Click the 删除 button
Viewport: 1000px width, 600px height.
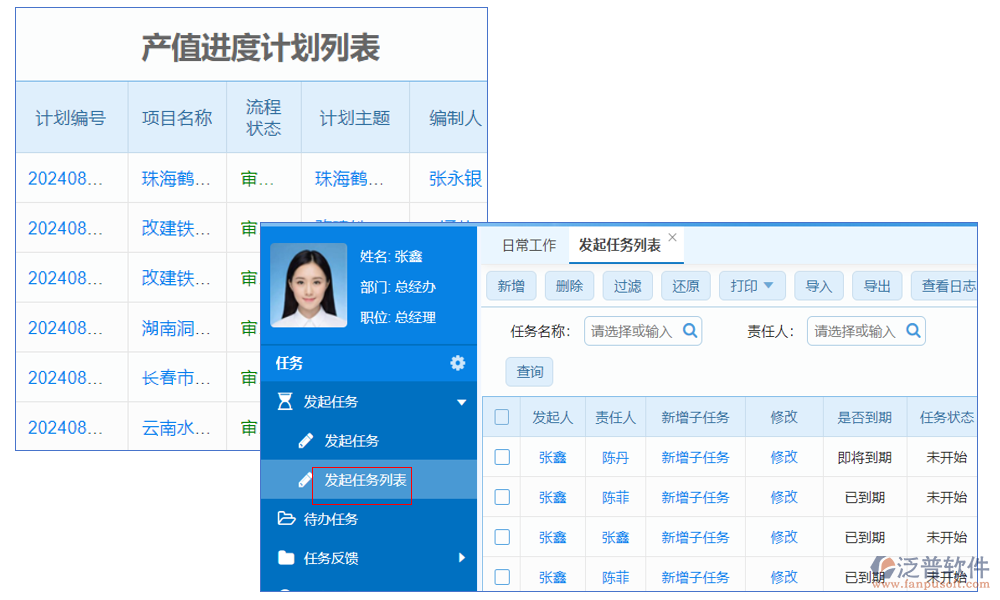coord(570,286)
